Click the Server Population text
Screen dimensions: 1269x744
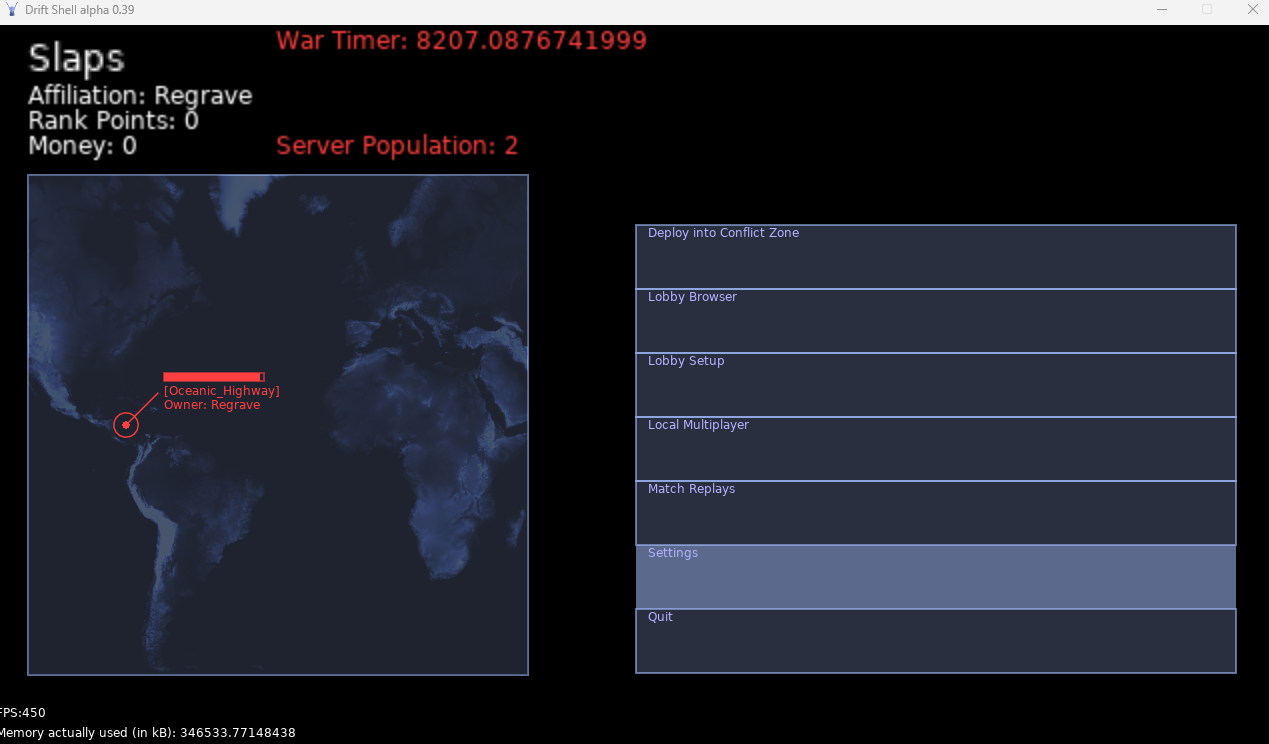[397, 146]
